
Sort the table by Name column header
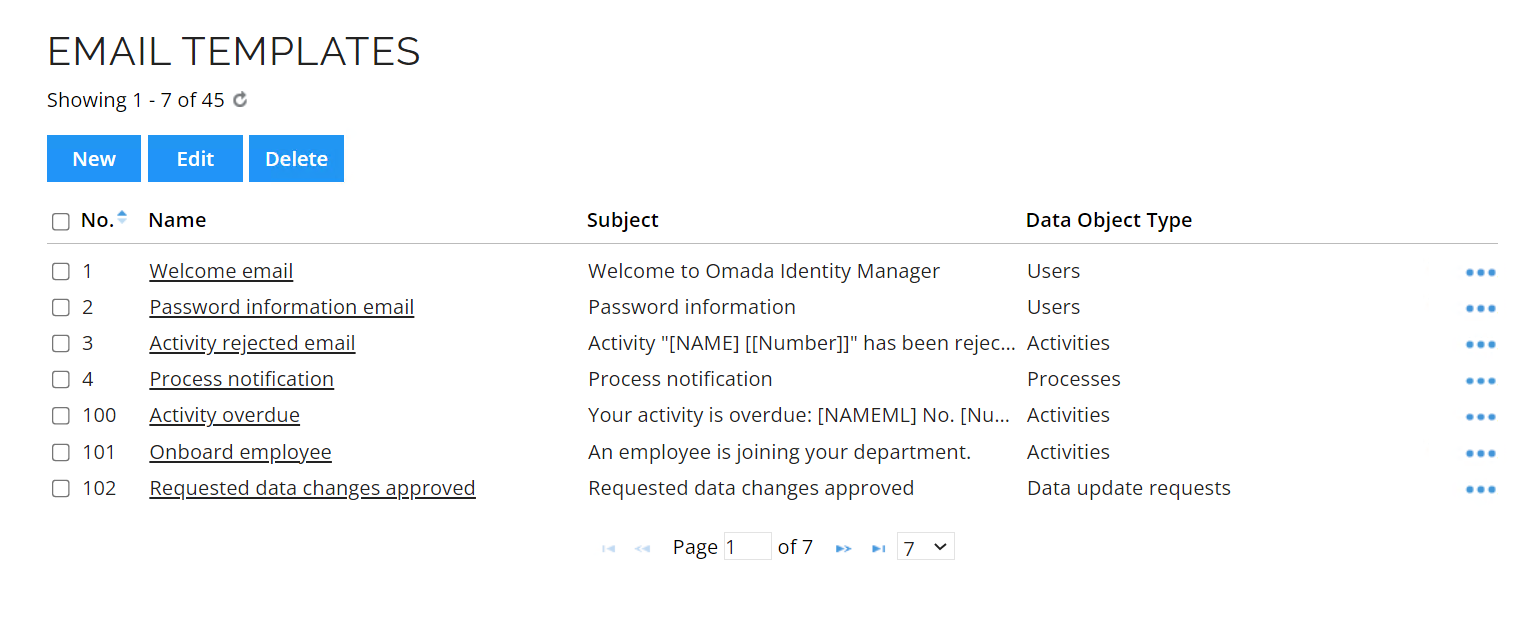coord(177,220)
